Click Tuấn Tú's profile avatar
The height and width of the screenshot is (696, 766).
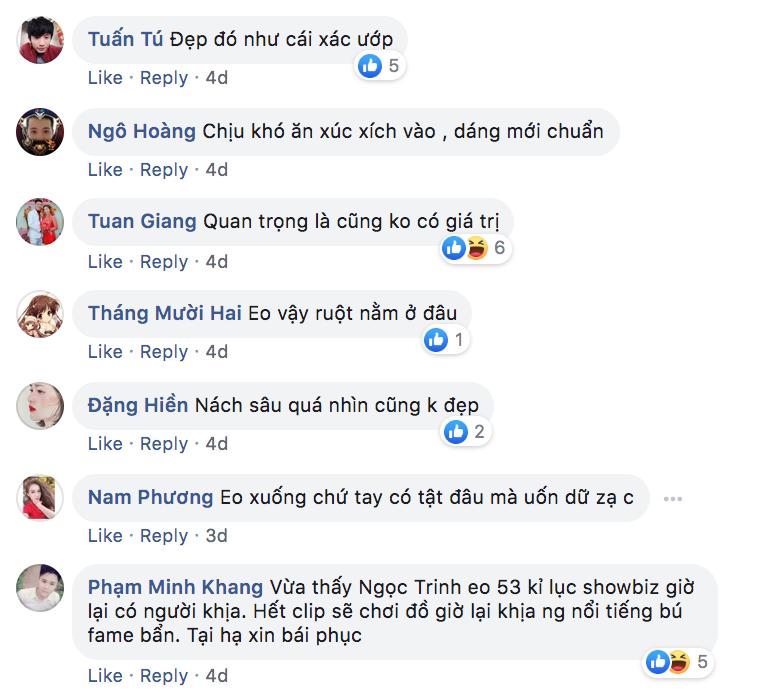(x=40, y=41)
